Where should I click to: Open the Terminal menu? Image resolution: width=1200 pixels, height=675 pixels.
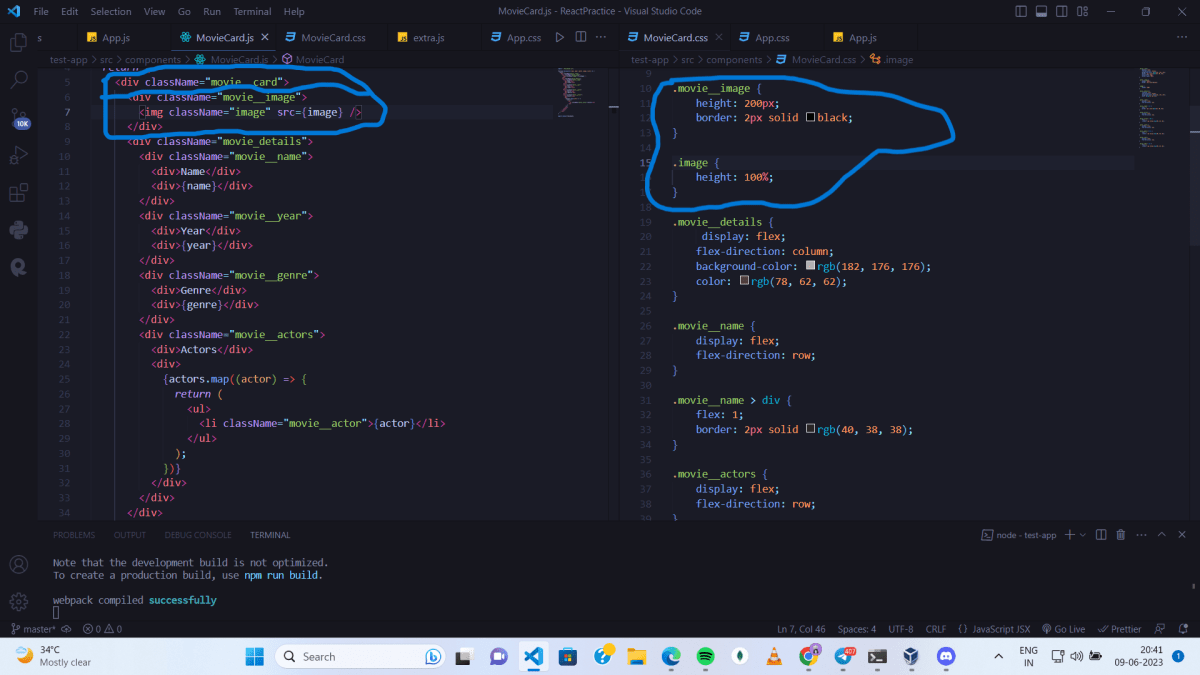tap(252, 11)
